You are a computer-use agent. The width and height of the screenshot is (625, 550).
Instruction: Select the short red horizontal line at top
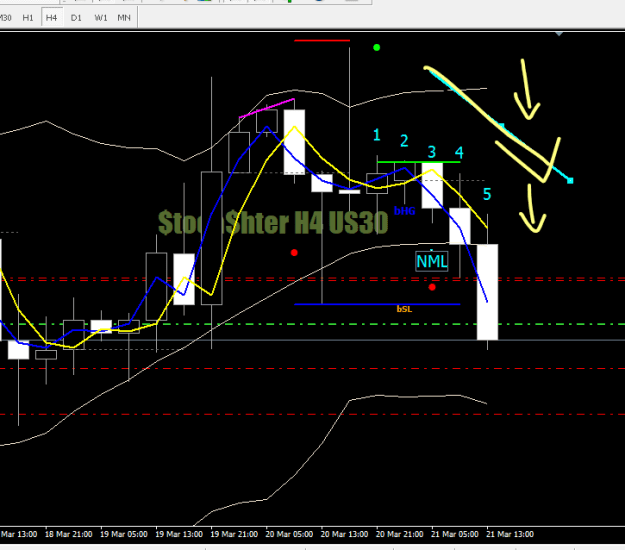(322, 41)
